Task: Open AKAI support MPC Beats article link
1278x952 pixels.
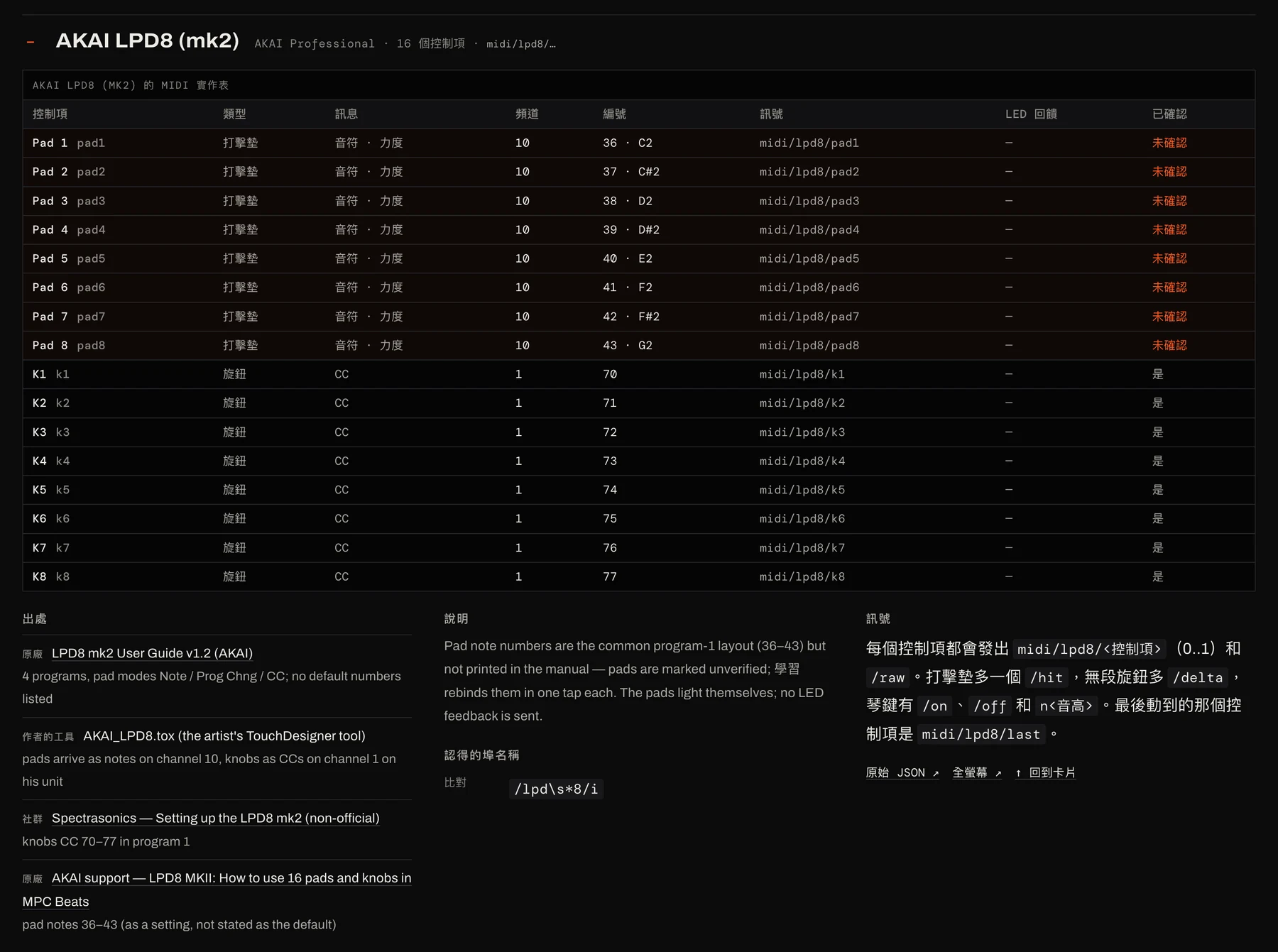Action: pyautogui.click(x=217, y=890)
